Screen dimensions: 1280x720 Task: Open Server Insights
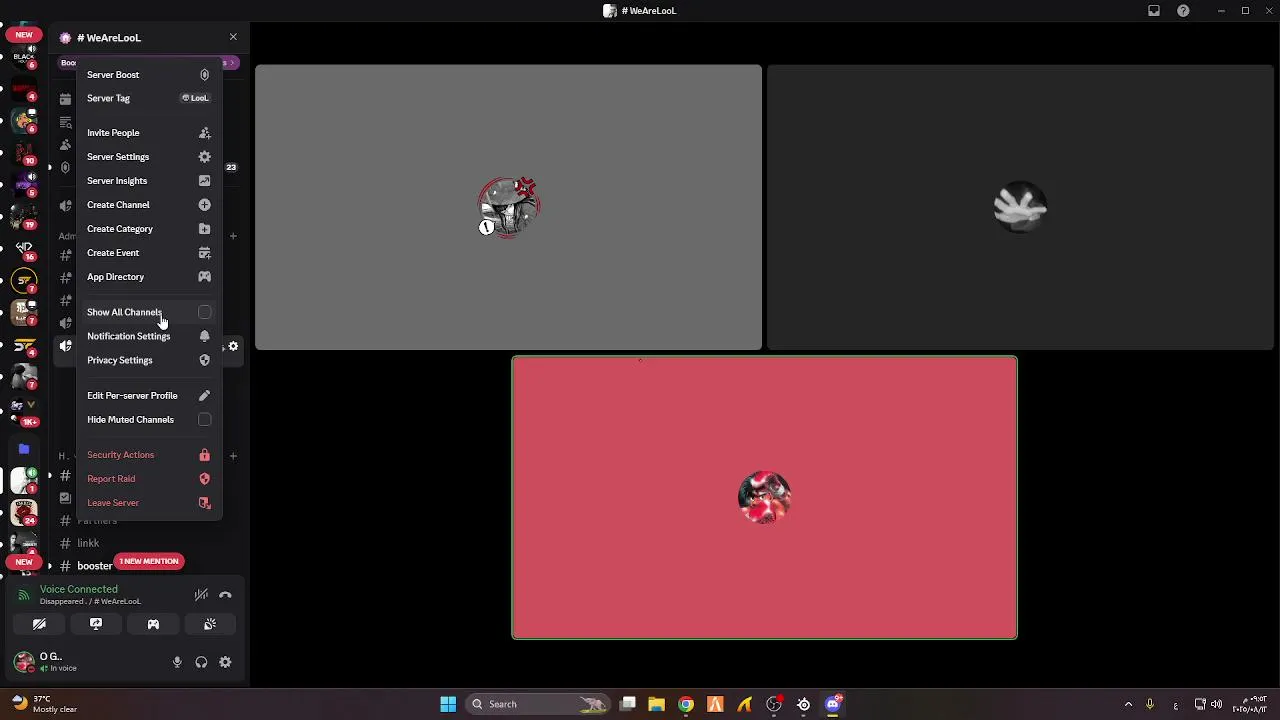(x=148, y=181)
